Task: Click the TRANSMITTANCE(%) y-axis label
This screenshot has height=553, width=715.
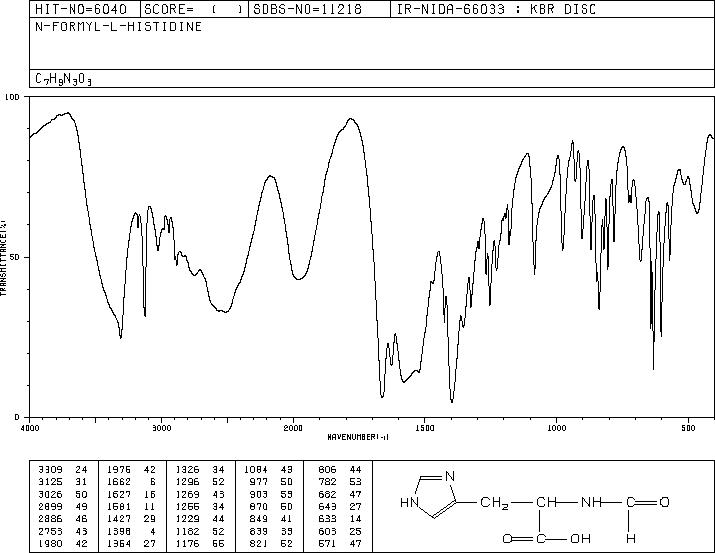Action: point(3,257)
